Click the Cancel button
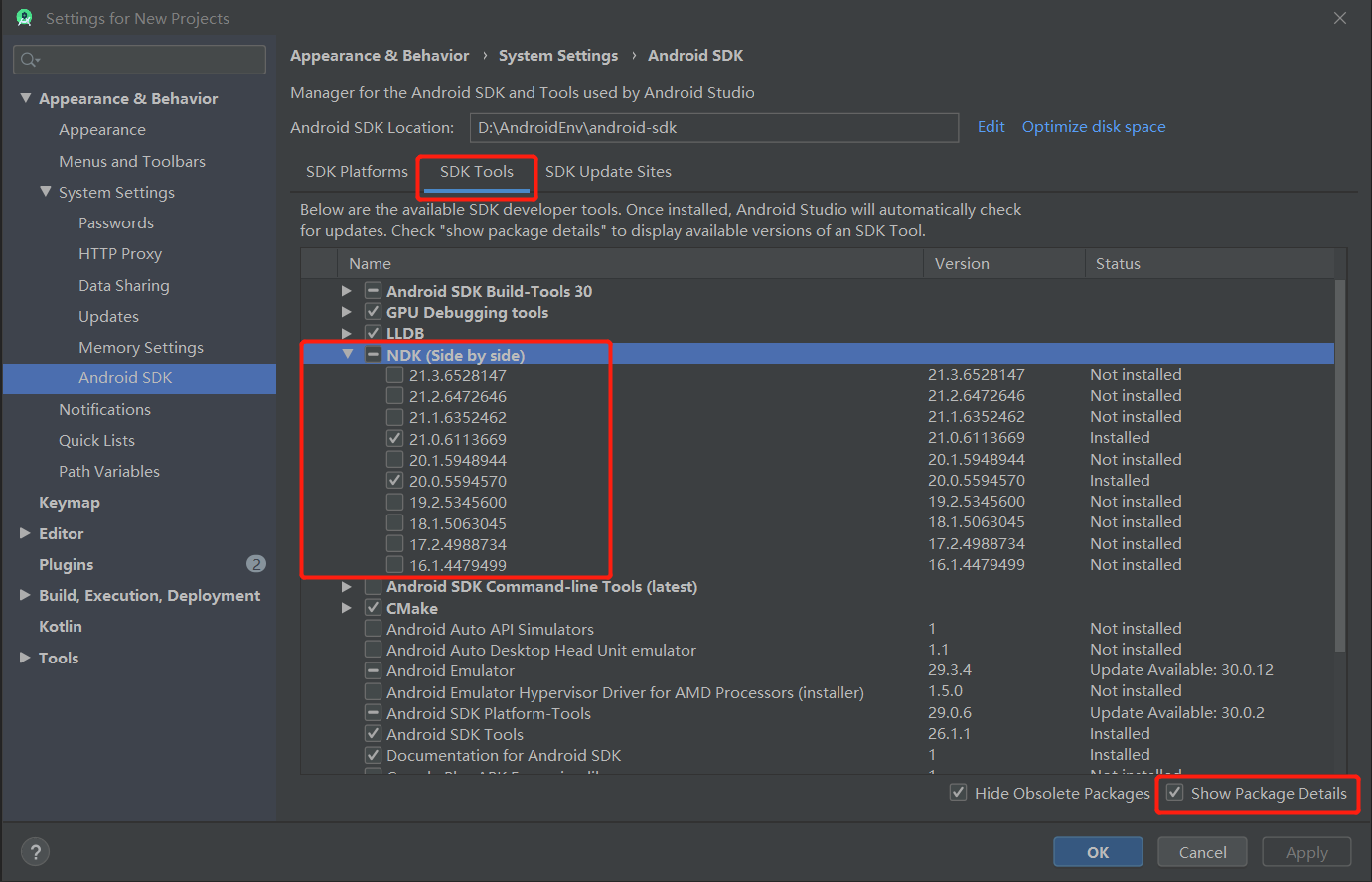This screenshot has height=882, width=1372. 1203,852
